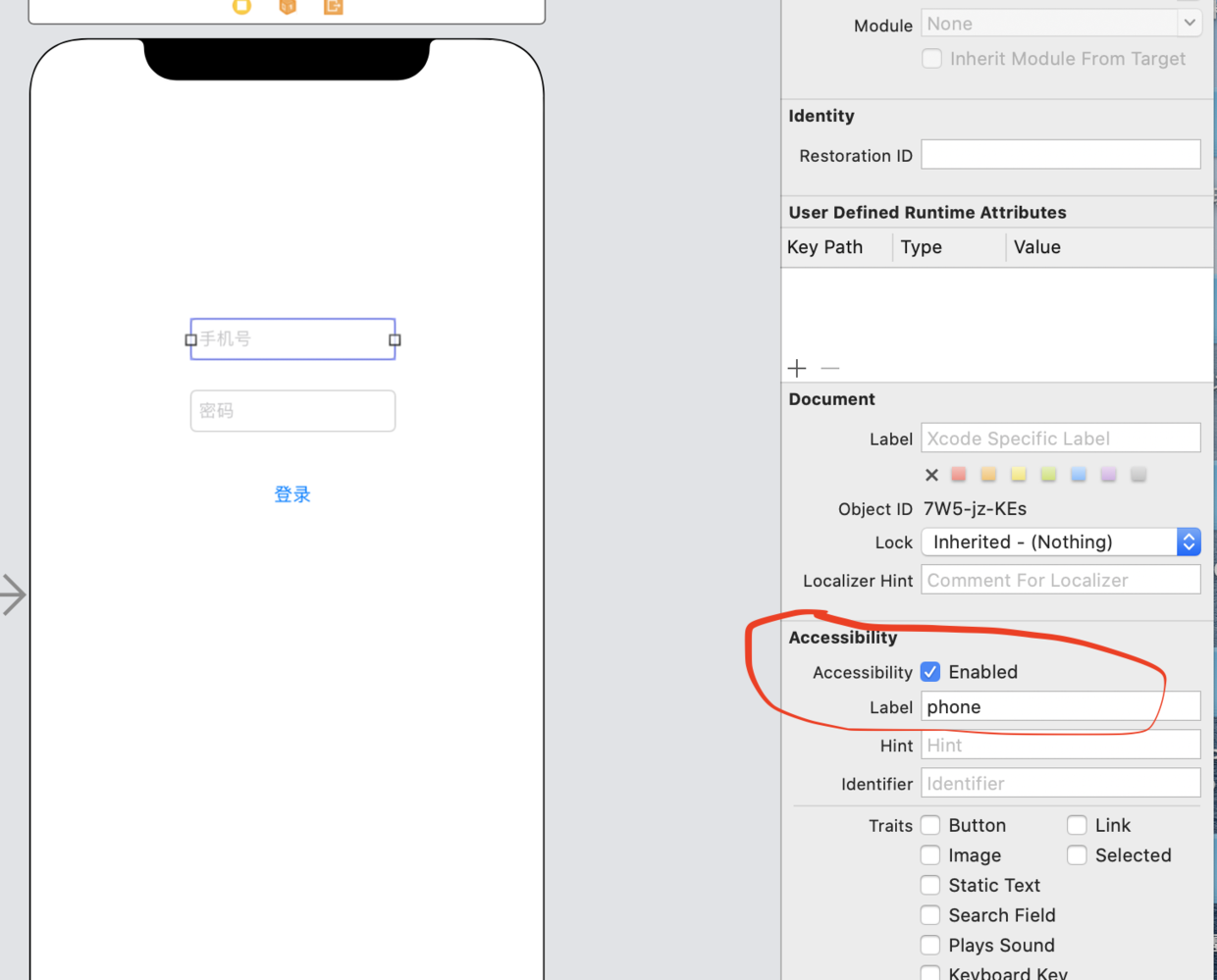
Task: Click the Accessibility section heading
Action: pyautogui.click(x=843, y=638)
